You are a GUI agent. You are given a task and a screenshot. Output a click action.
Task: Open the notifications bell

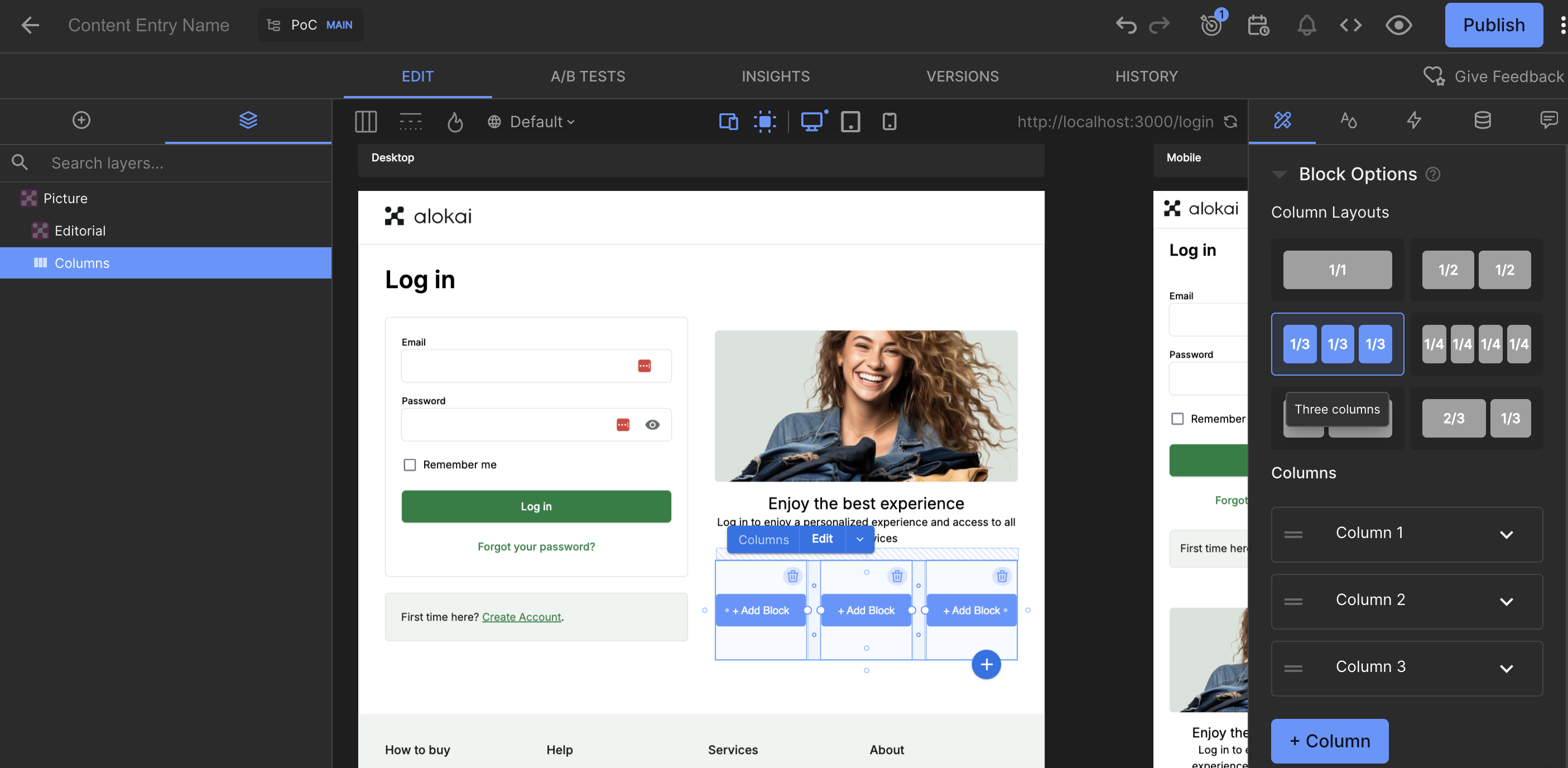(x=1306, y=25)
